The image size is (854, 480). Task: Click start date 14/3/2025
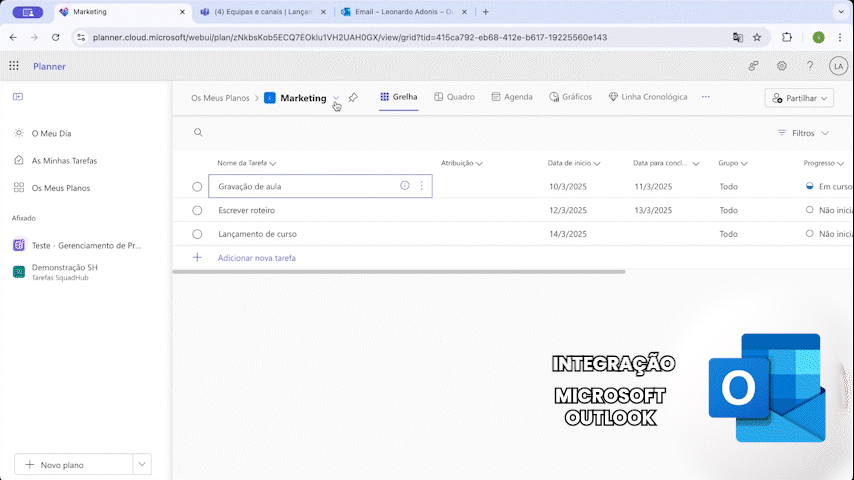click(x=568, y=234)
